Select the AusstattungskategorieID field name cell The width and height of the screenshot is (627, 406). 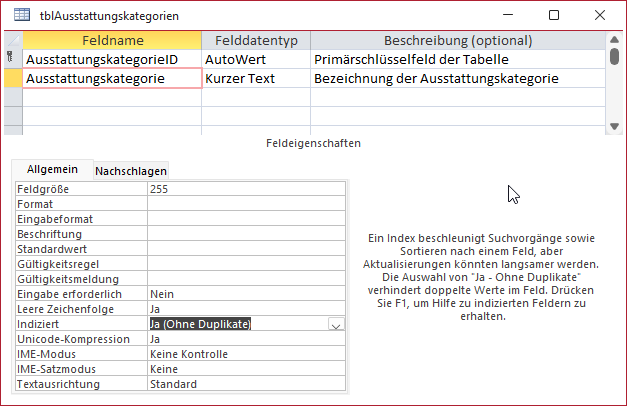(112, 59)
